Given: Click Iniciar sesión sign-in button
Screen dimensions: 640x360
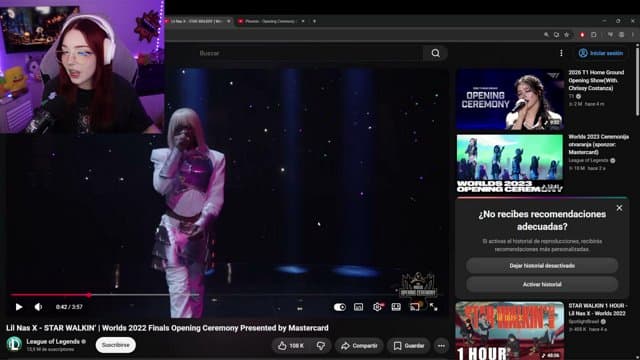Looking at the screenshot, I should tap(601, 53).
